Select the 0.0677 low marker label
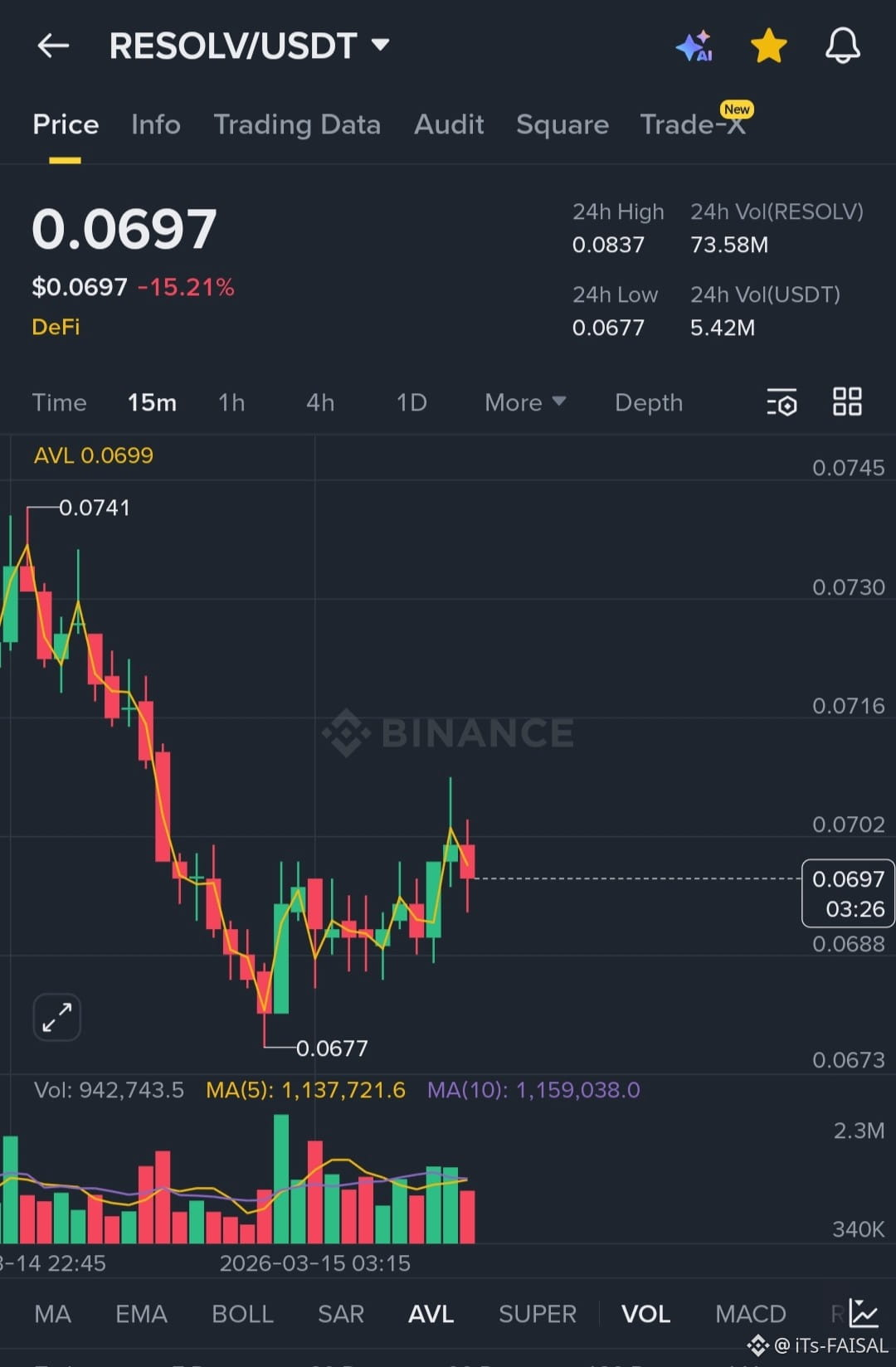Screen dimensions: 896x1367 (x=332, y=1048)
